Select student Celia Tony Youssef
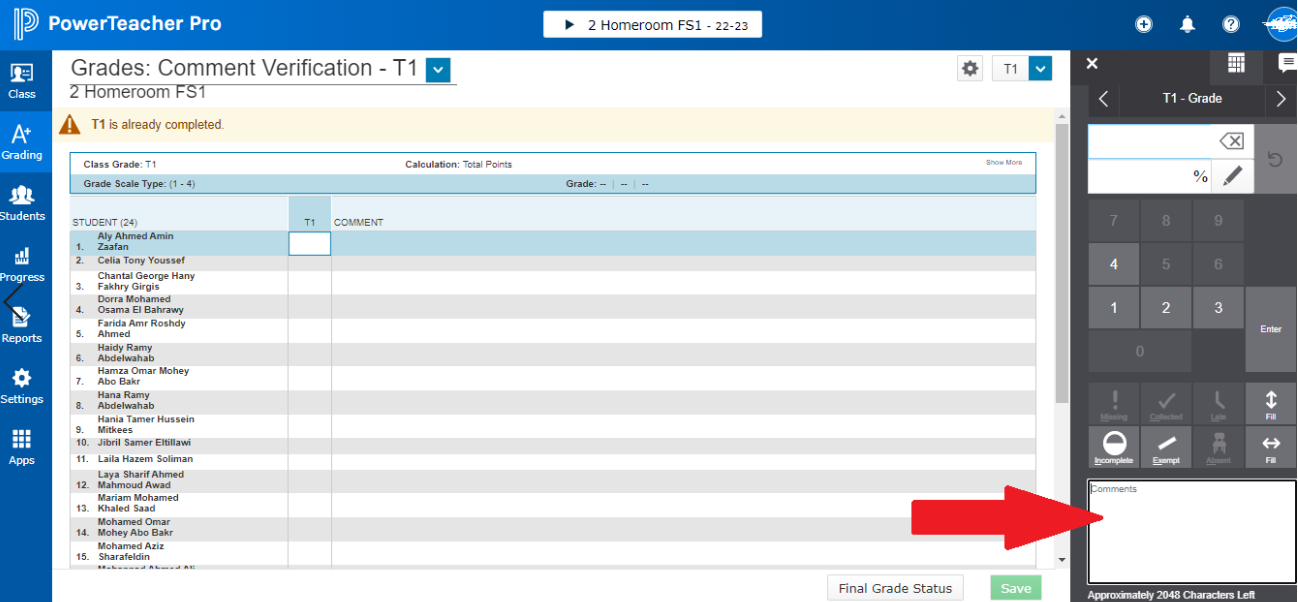This screenshot has width=1298, height=602. (x=141, y=261)
